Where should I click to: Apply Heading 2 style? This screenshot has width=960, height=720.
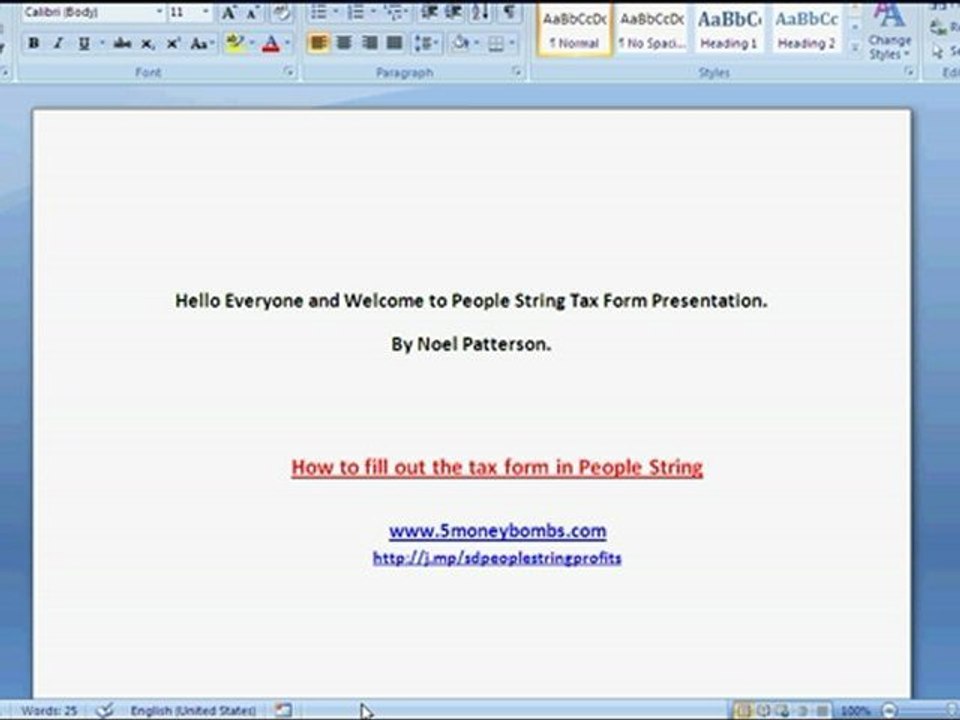tap(806, 29)
